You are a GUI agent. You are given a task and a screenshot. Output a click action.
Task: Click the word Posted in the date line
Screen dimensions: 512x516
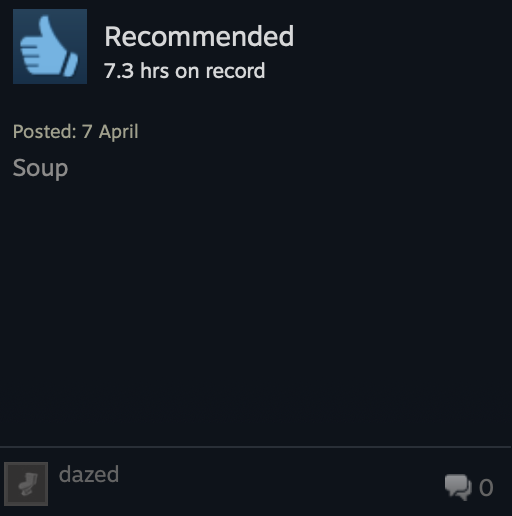pyautogui.click(x=45, y=131)
